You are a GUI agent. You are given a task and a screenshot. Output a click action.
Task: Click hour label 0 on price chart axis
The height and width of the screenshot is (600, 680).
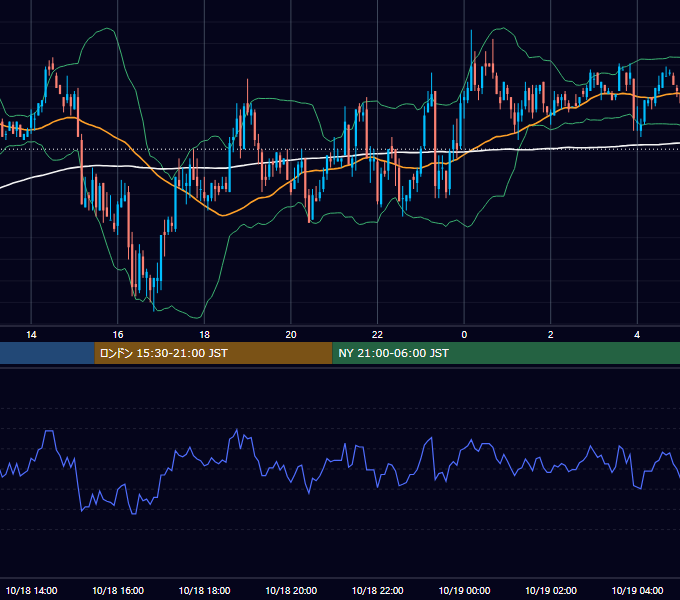pyautogui.click(x=464, y=335)
